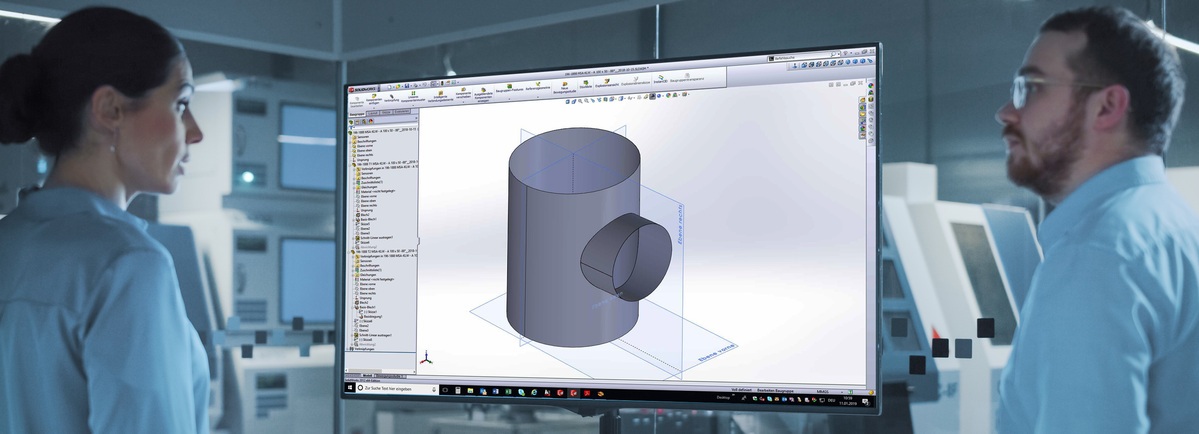
Task: Open the notification center in the system tray
Action: pos(865,401)
